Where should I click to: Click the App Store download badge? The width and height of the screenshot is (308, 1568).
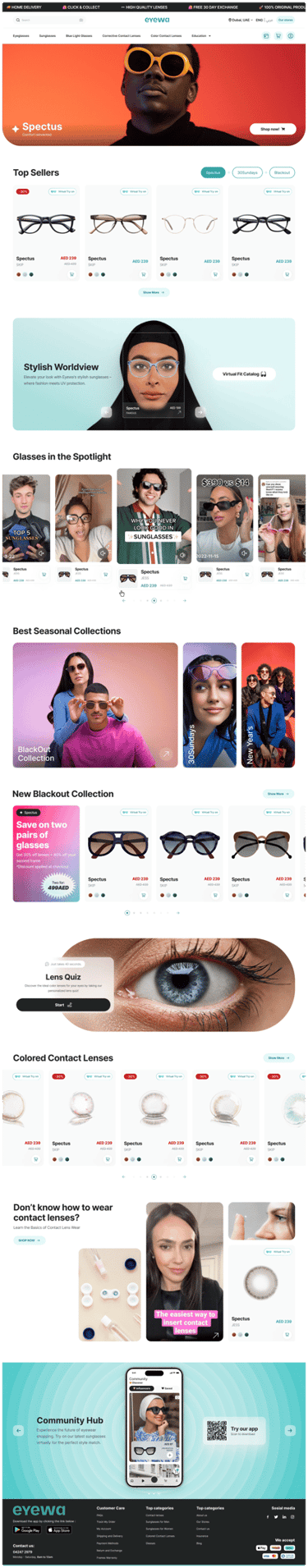click(x=58, y=1529)
